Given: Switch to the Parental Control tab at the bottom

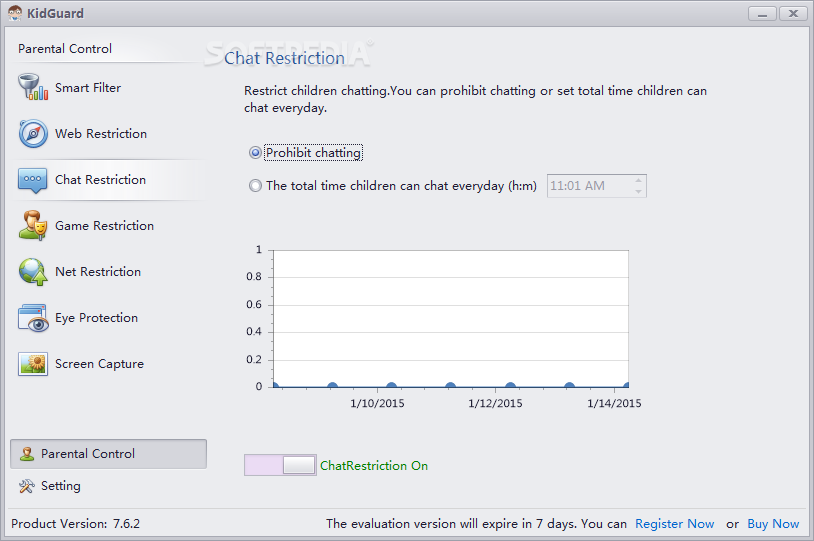Looking at the screenshot, I should [x=108, y=454].
